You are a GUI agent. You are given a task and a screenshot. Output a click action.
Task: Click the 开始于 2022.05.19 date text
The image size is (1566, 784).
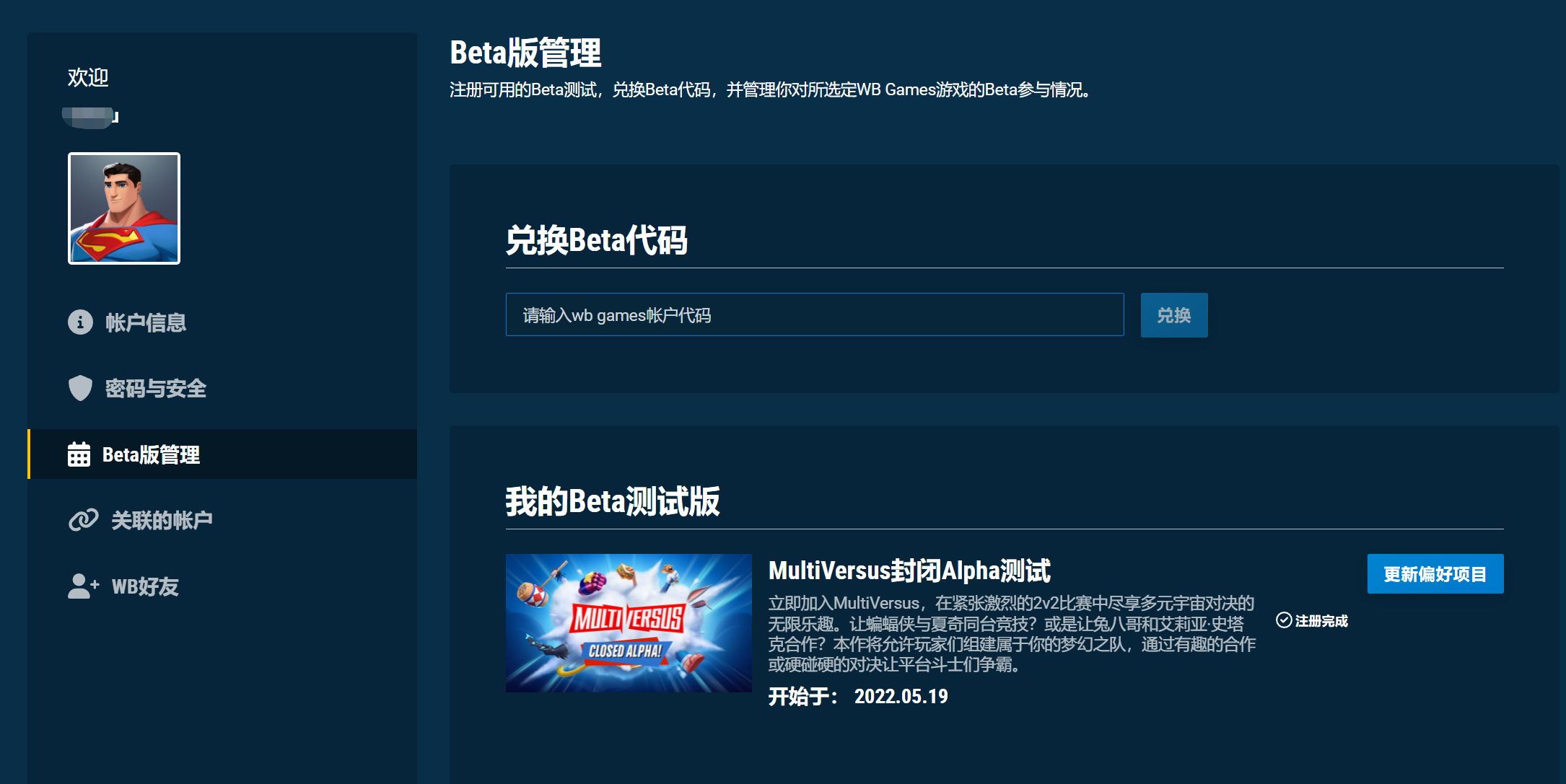click(858, 697)
